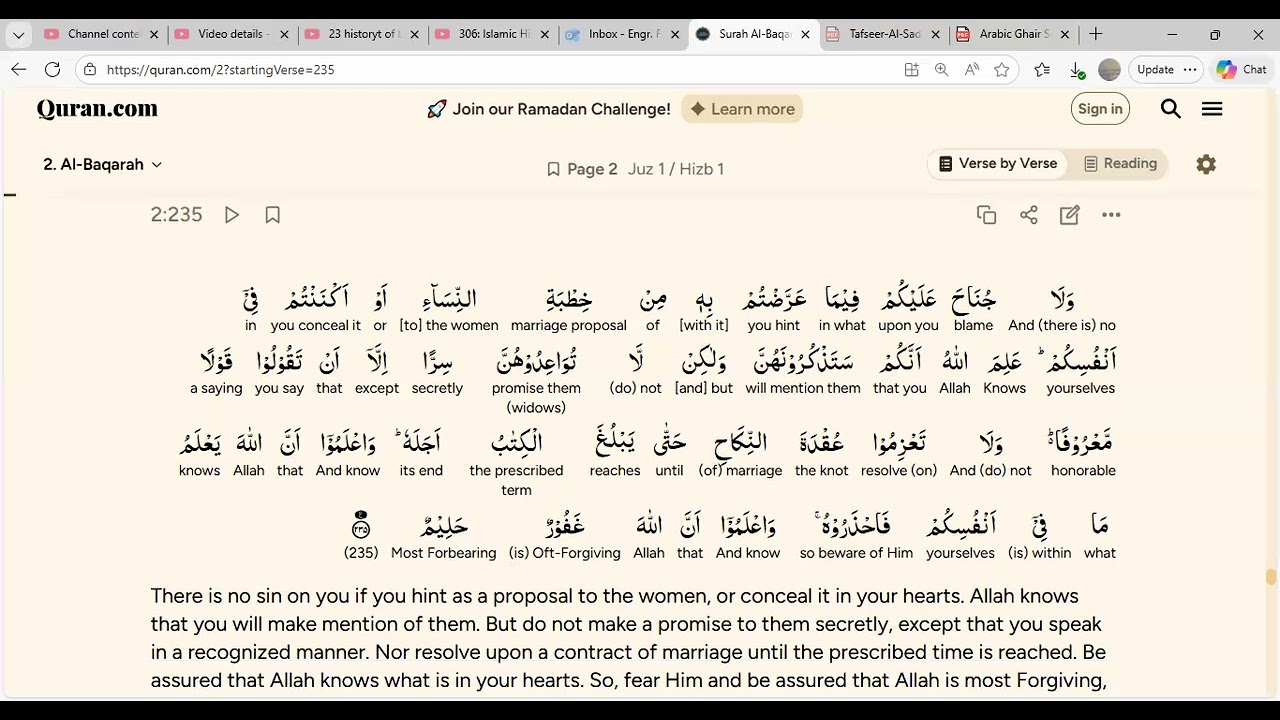
Task: Bookmark verse 2:235
Action: [272, 215]
